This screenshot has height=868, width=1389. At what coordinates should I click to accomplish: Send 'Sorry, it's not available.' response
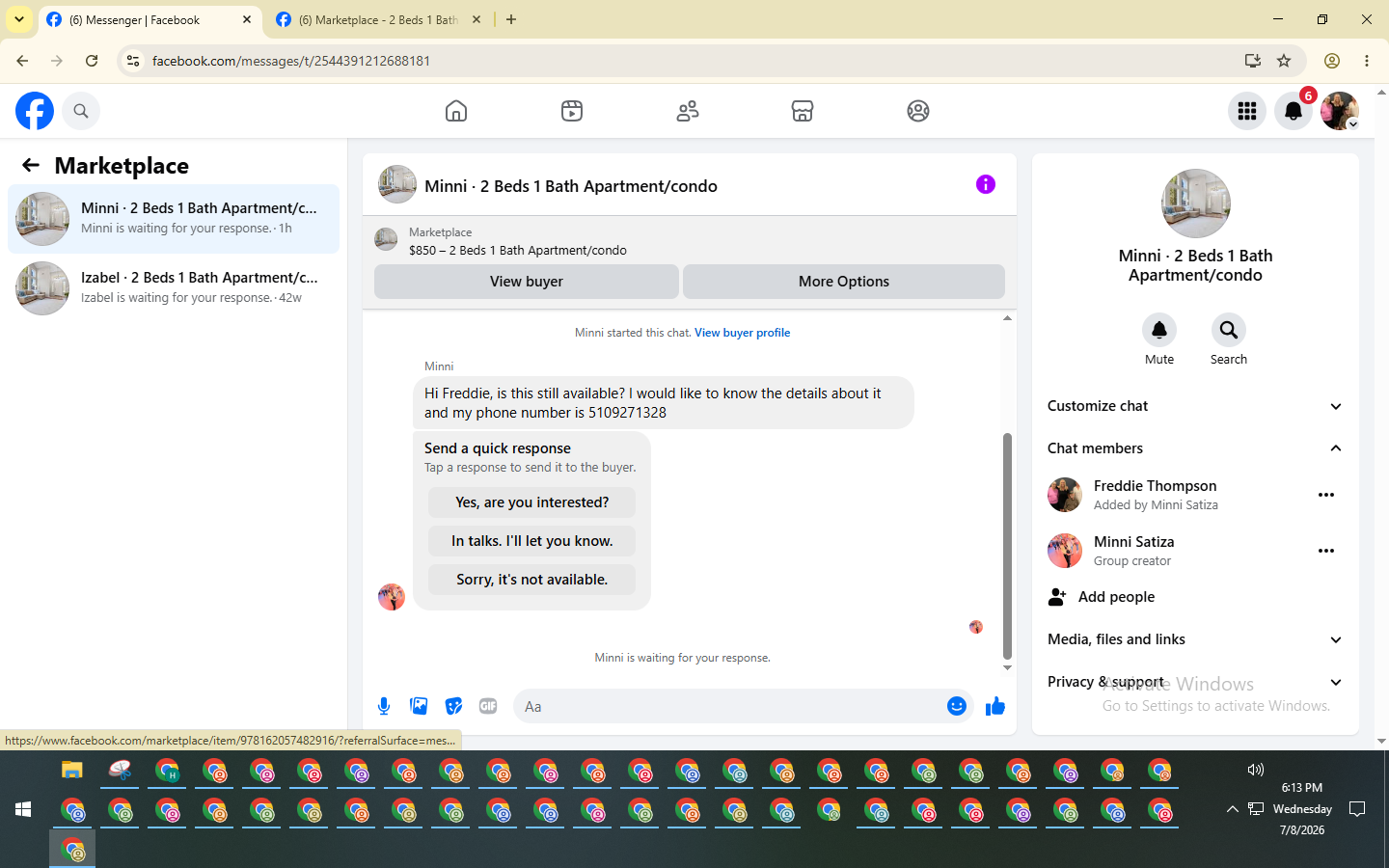[532, 580]
